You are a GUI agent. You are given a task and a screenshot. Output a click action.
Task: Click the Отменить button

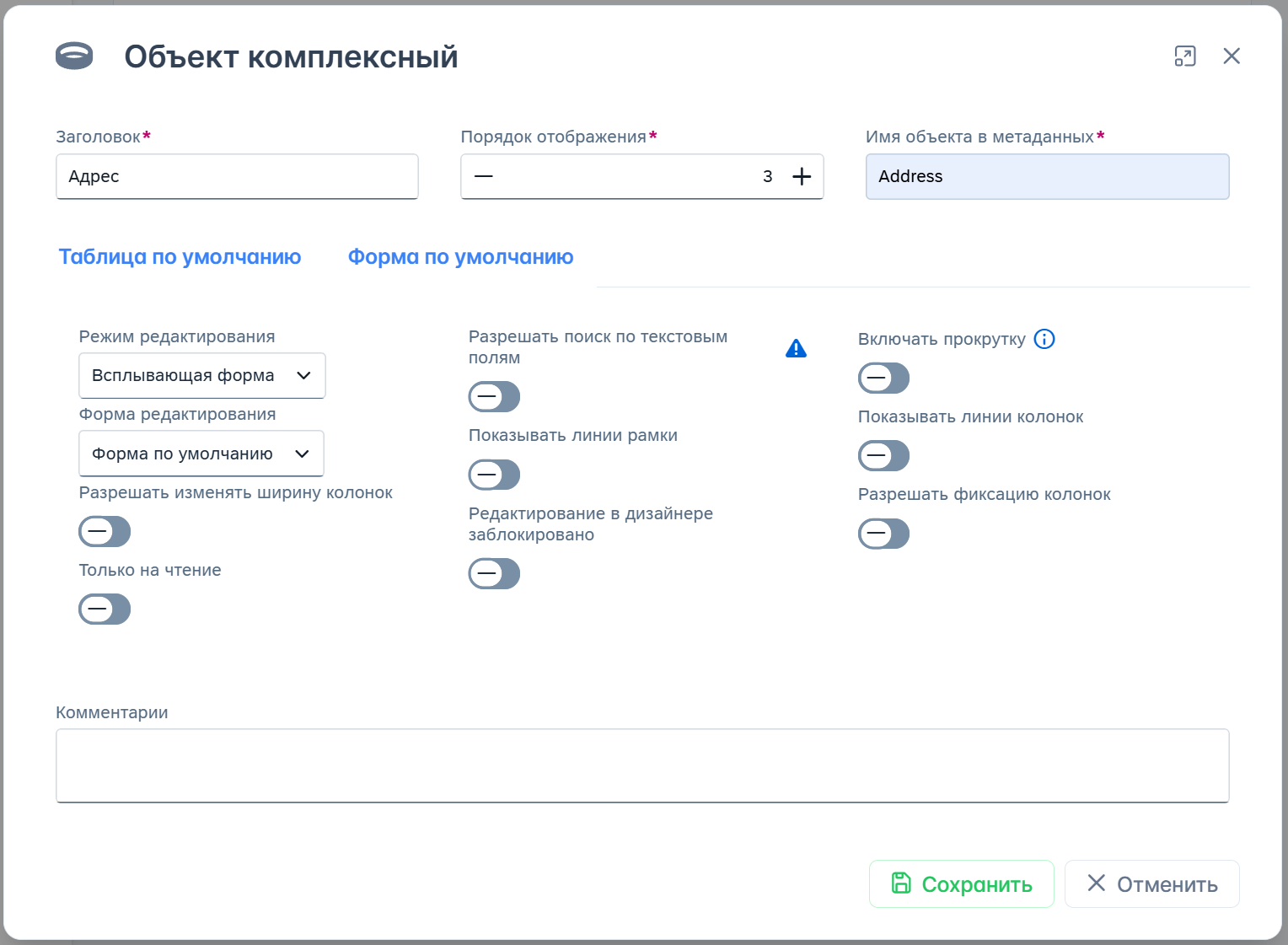pyautogui.click(x=1151, y=884)
